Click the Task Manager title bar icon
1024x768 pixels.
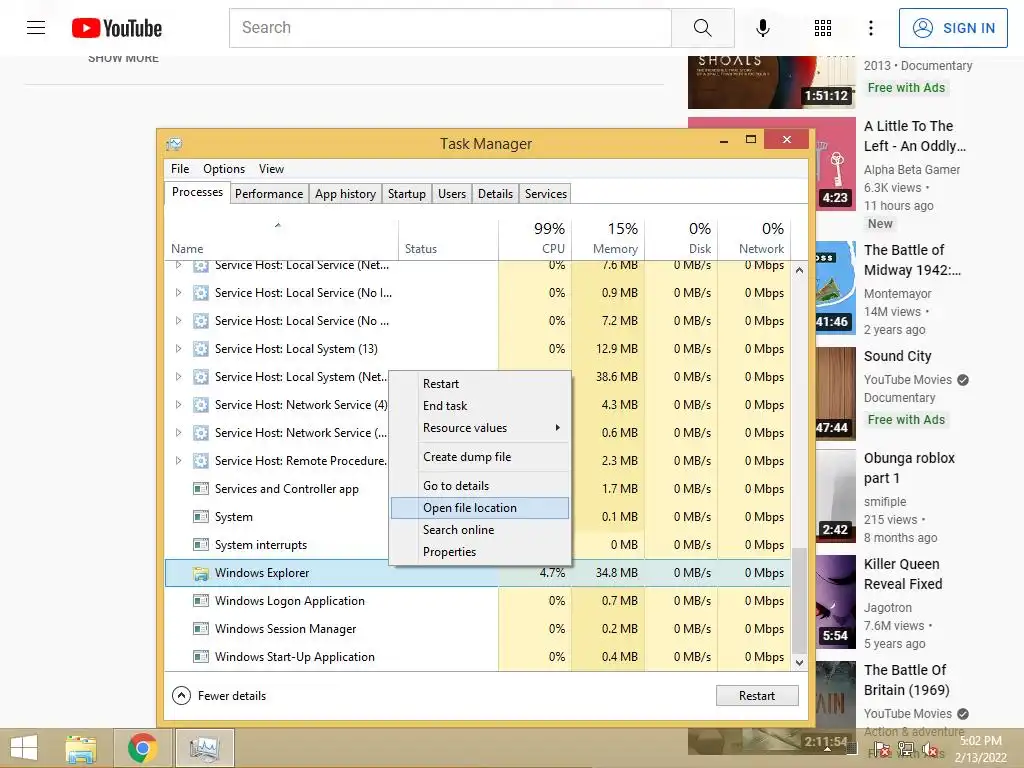(174, 144)
